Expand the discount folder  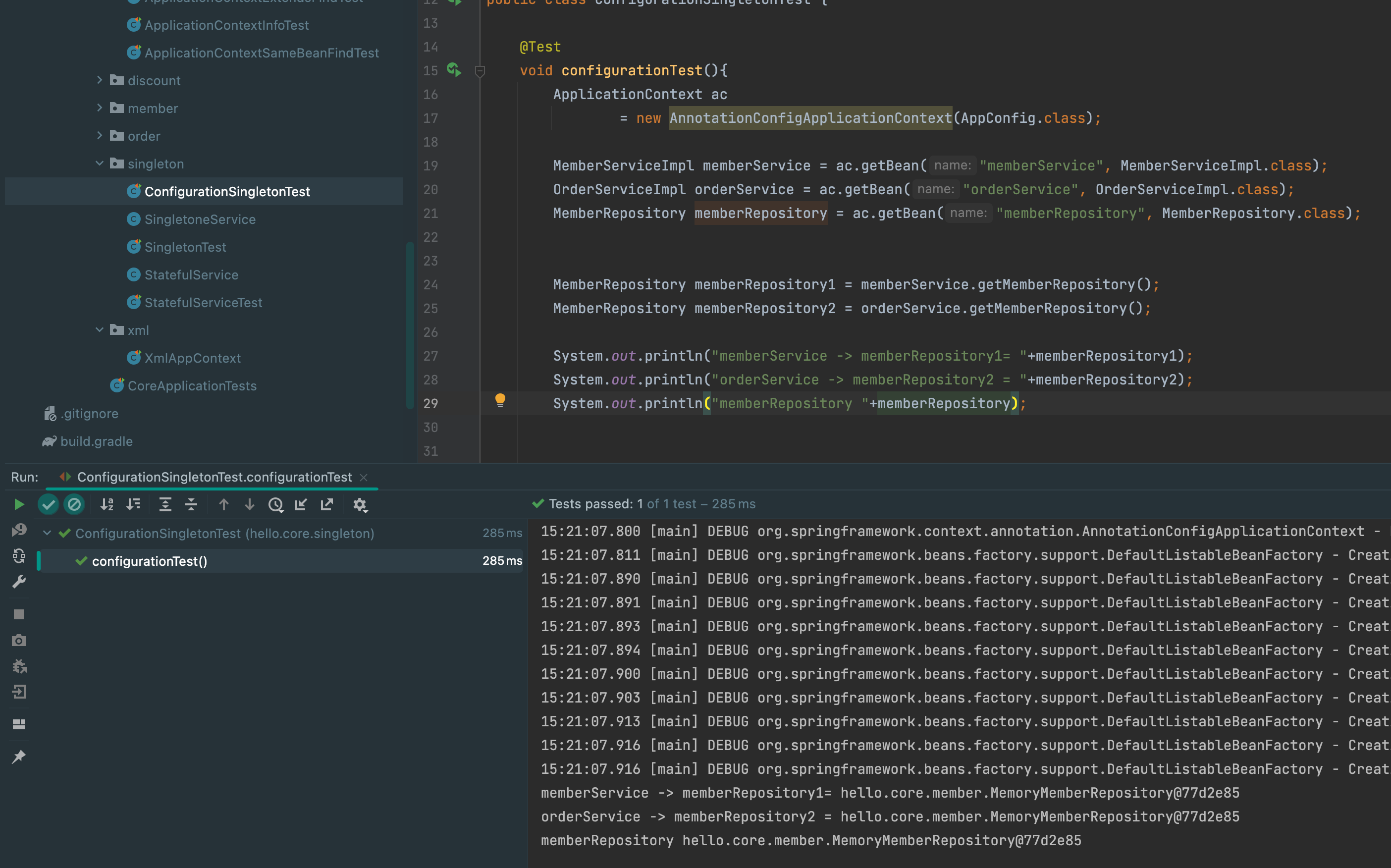(x=99, y=80)
